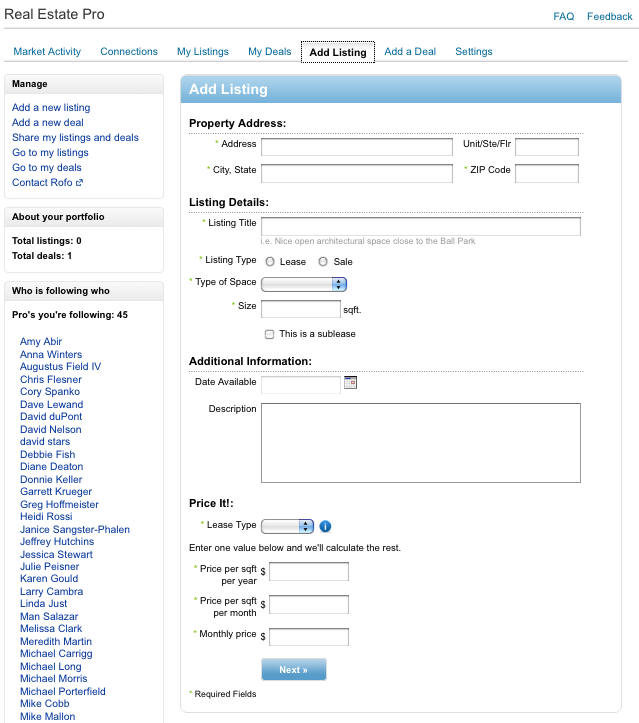Open Michael Porterfield's profile
Screen dimensions: 639x723
tap(63, 691)
